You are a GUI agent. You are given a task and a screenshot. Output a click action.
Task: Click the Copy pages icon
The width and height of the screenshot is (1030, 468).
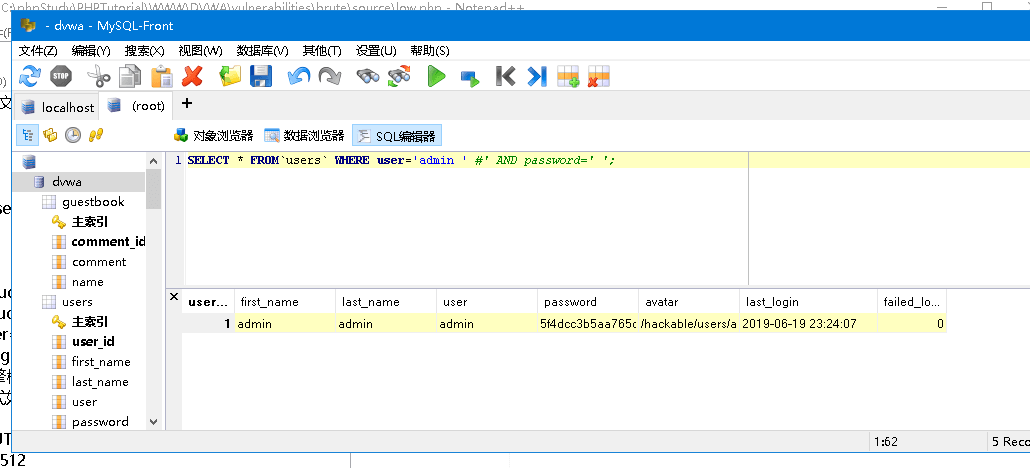pos(130,76)
